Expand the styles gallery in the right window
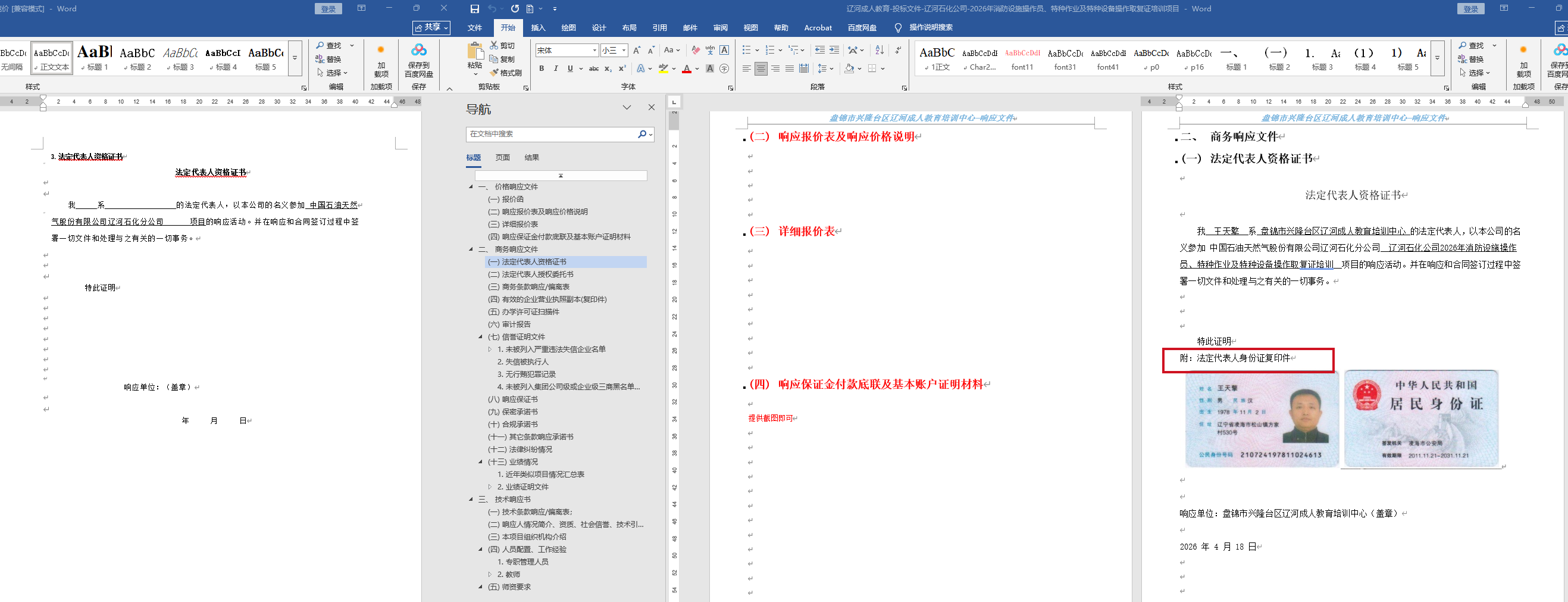 1437,58
